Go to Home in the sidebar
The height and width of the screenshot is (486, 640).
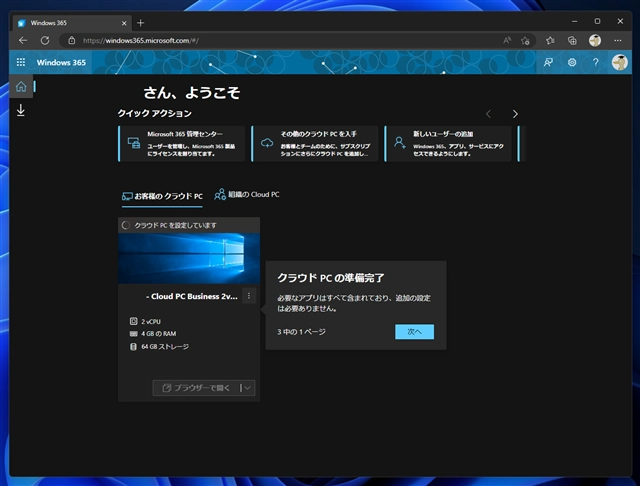[x=21, y=87]
